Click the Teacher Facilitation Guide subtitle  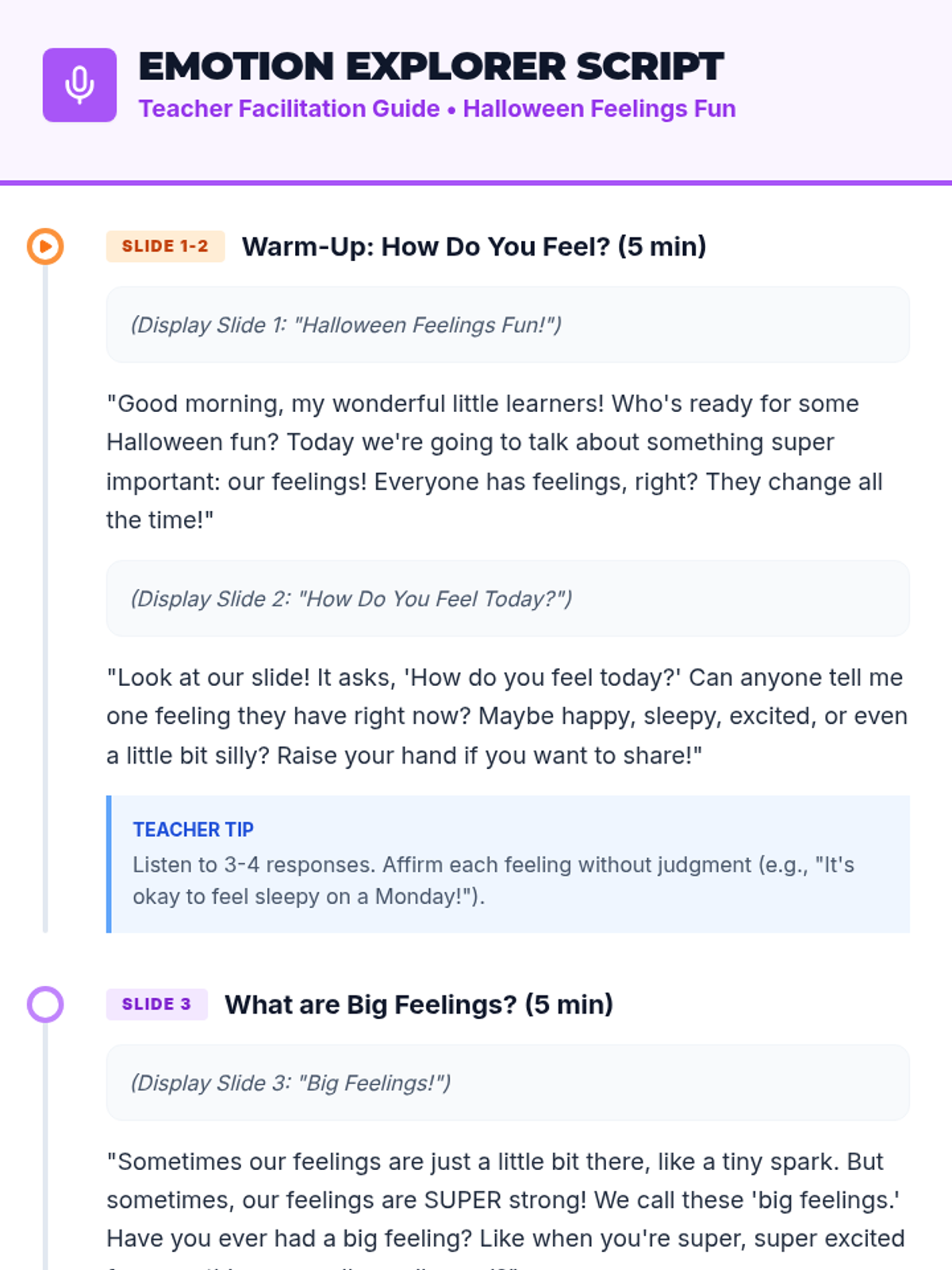289,108
